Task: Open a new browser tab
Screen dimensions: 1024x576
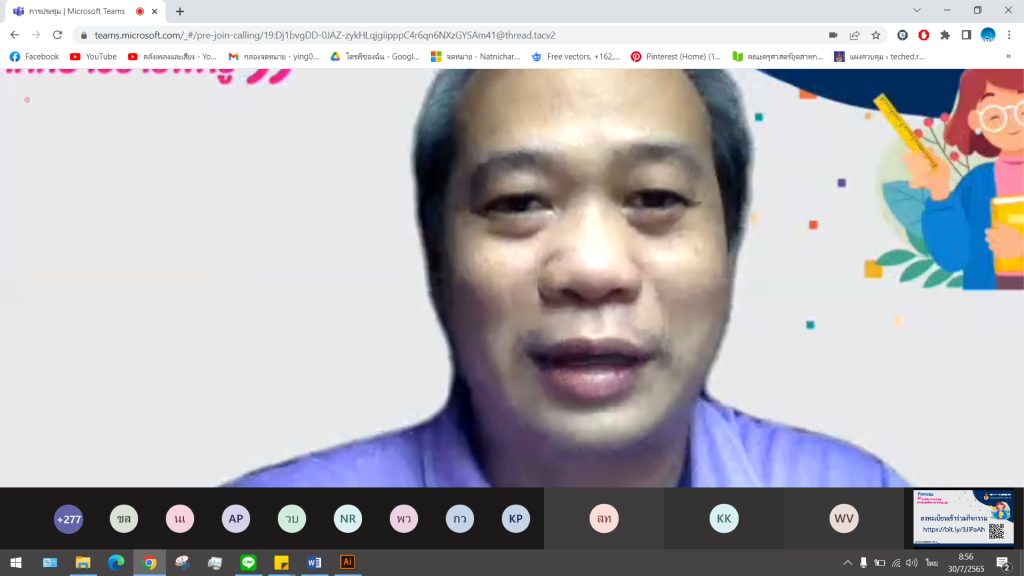Action: coord(180,11)
